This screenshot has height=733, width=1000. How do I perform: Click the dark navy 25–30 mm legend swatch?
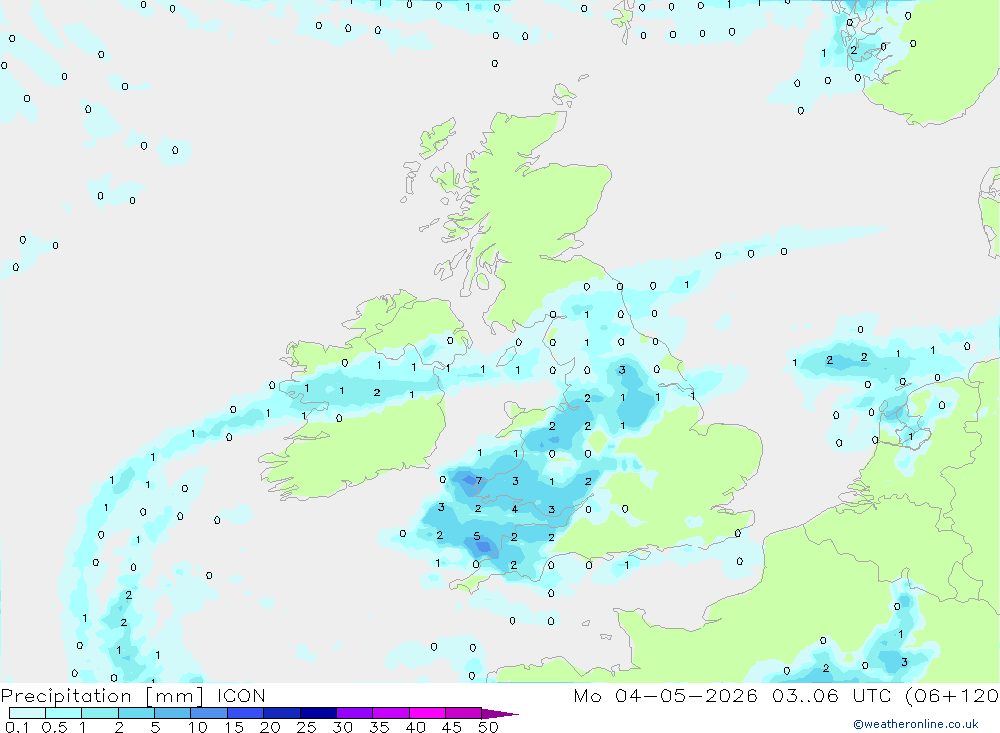318,713
